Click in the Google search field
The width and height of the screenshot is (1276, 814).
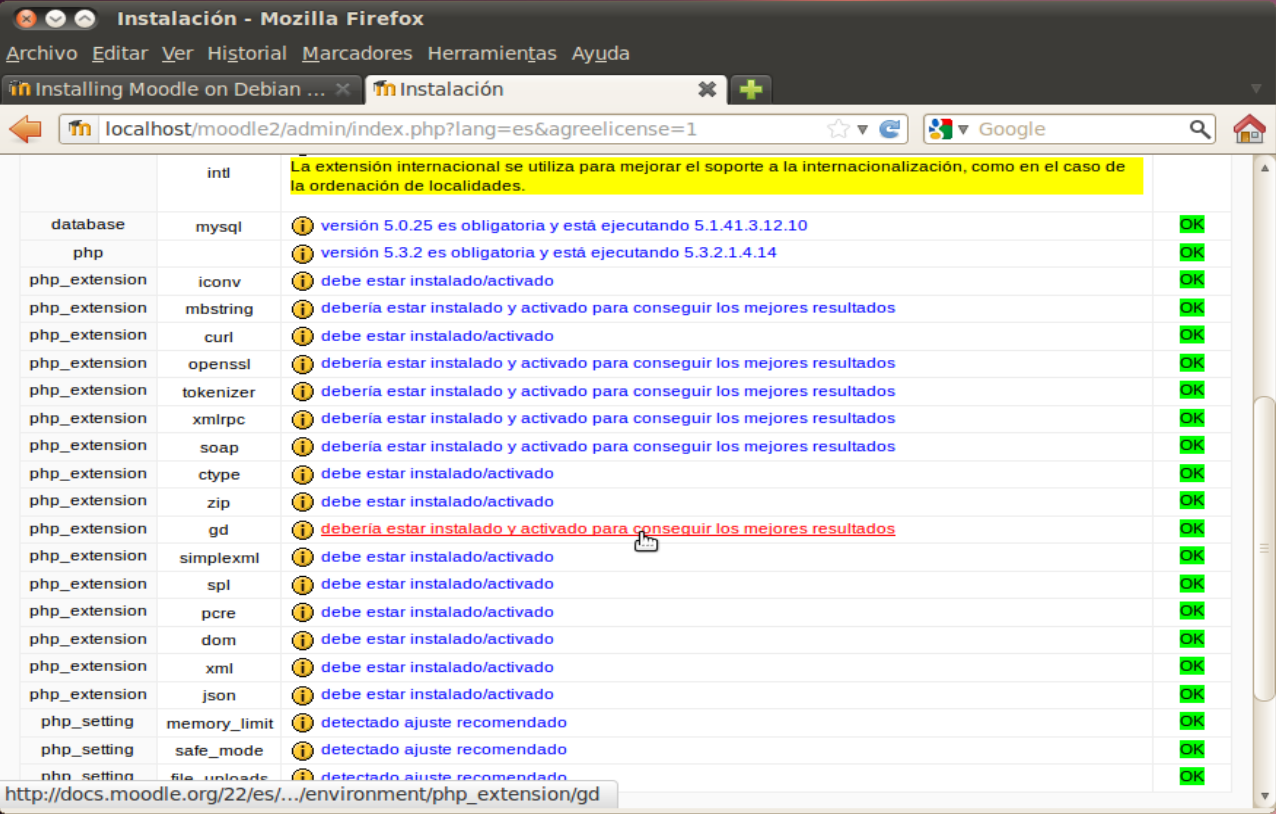point(1080,129)
